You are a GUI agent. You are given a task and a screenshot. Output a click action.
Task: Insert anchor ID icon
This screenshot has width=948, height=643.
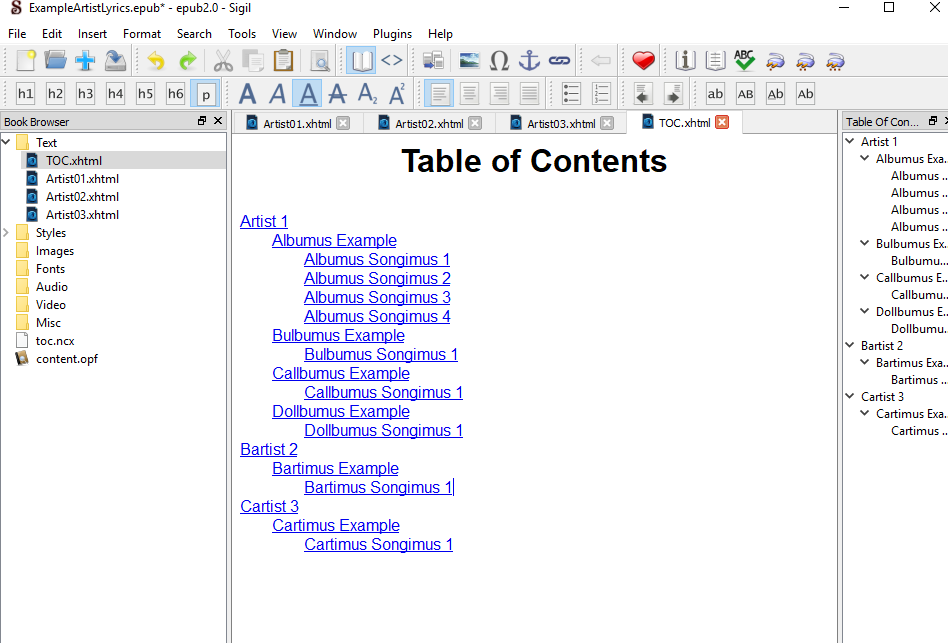click(x=530, y=60)
